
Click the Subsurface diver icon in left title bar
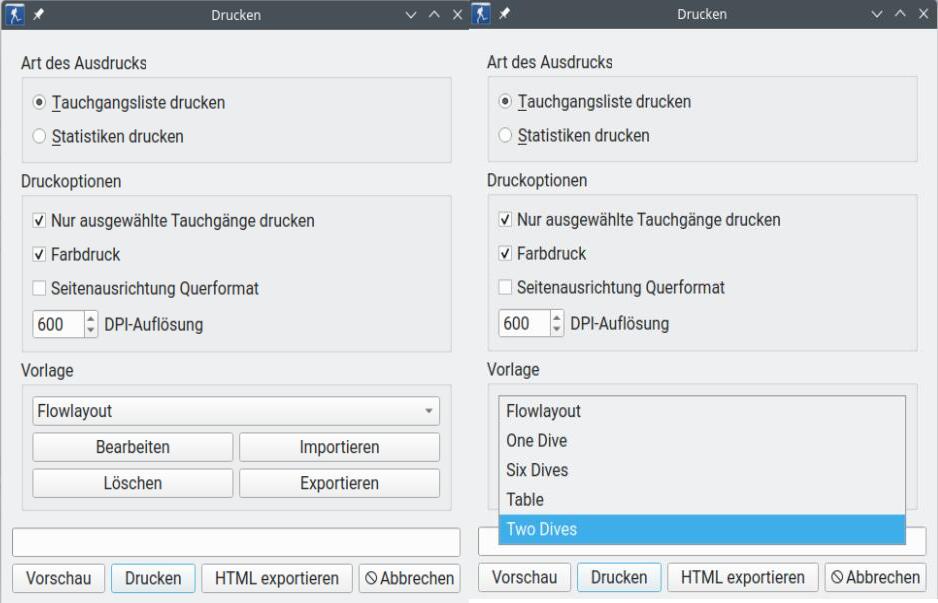click(x=14, y=14)
